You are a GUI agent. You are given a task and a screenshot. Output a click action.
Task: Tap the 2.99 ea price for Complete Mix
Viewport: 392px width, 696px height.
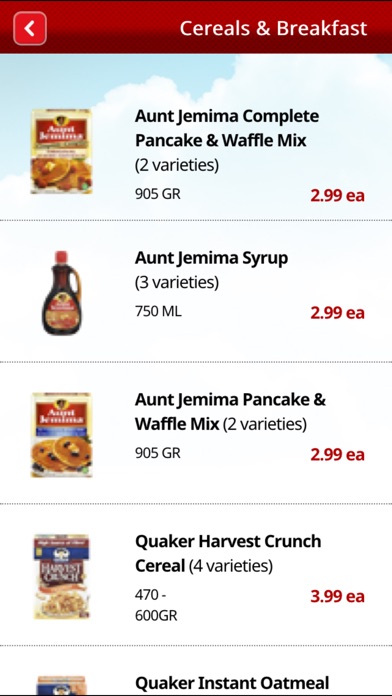click(337, 196)
